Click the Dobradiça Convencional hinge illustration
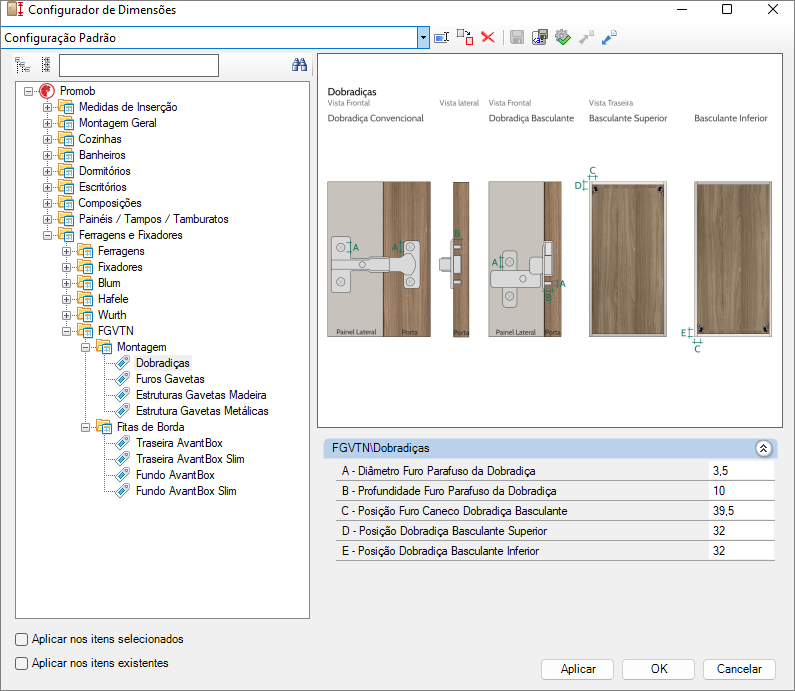This screenshot has width=795, height=691. (x=379, y=259)
